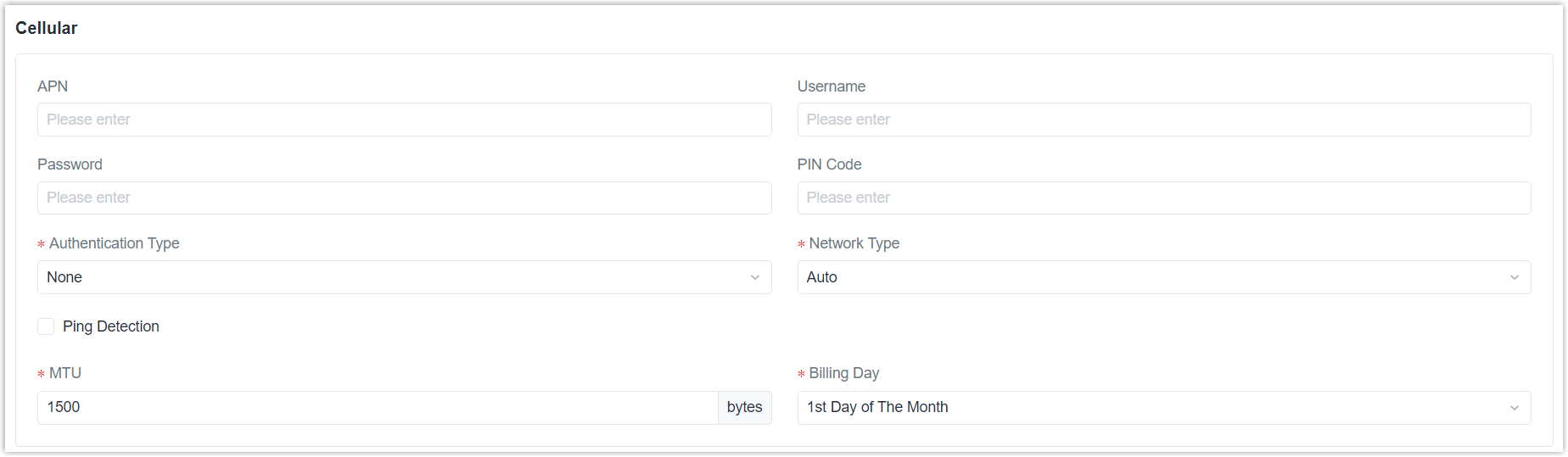Click into the Username text box
Viewport: 1568px width, 457px height.
[1164, 120]
